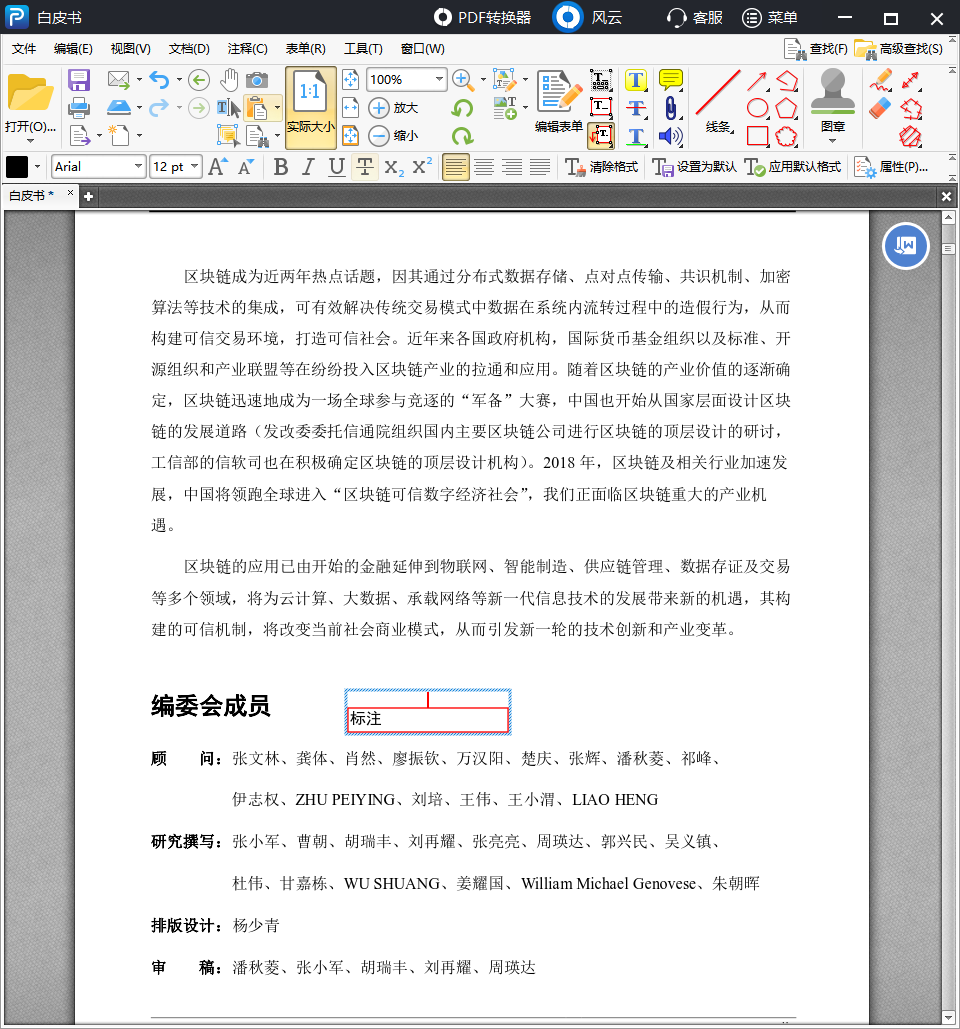Enable left text alignment
This screenshot has width=960, height=1029.
pyautogui.click(x=456, y=167)
